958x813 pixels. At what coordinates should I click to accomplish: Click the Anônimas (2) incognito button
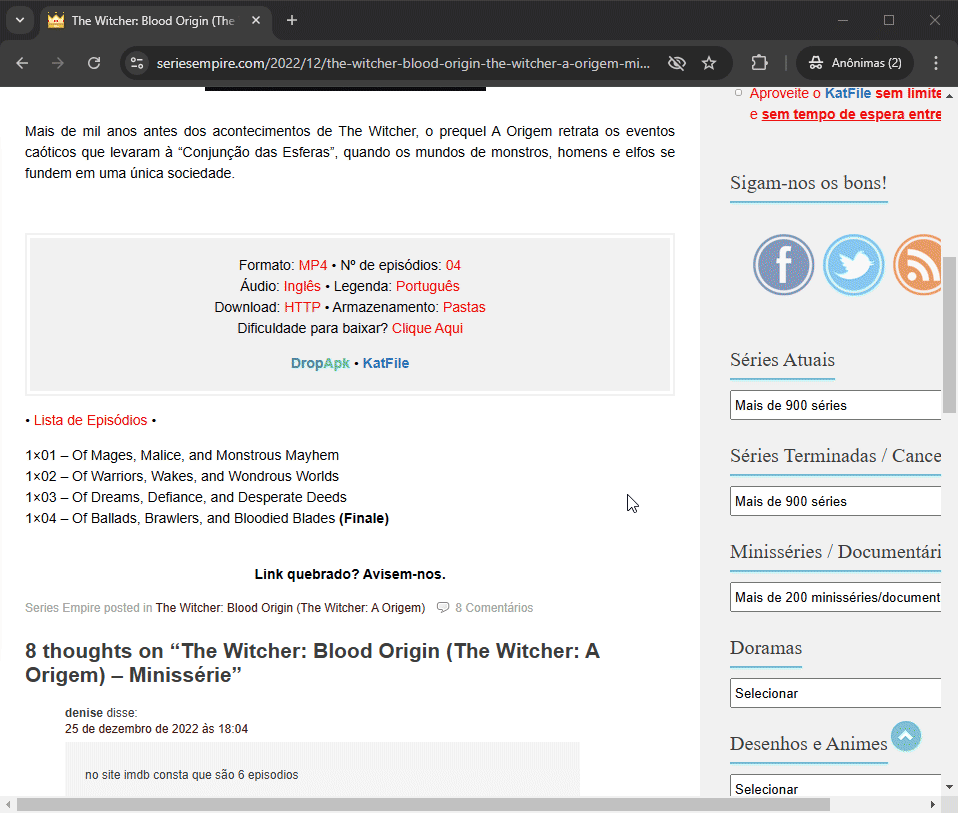(x=855, y=63)
